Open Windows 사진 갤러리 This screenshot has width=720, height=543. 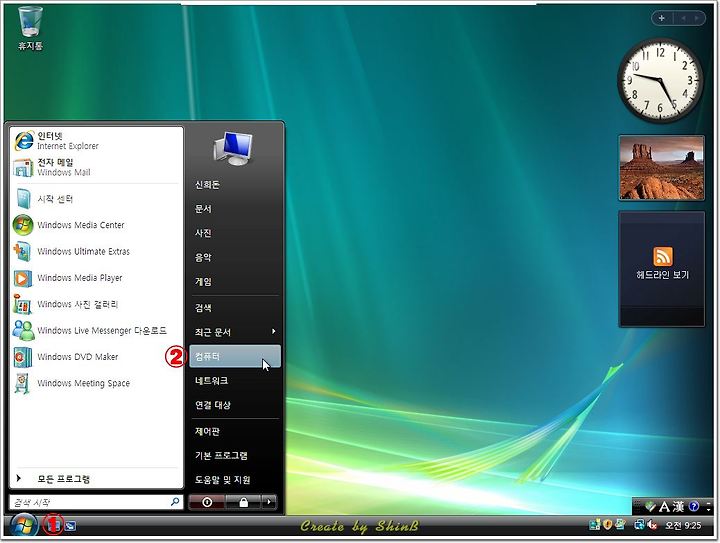point(94,304)
